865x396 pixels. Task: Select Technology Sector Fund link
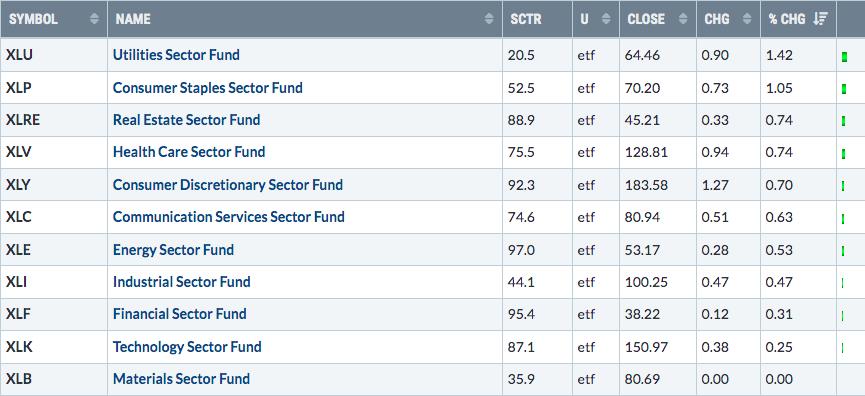point(187,347)
